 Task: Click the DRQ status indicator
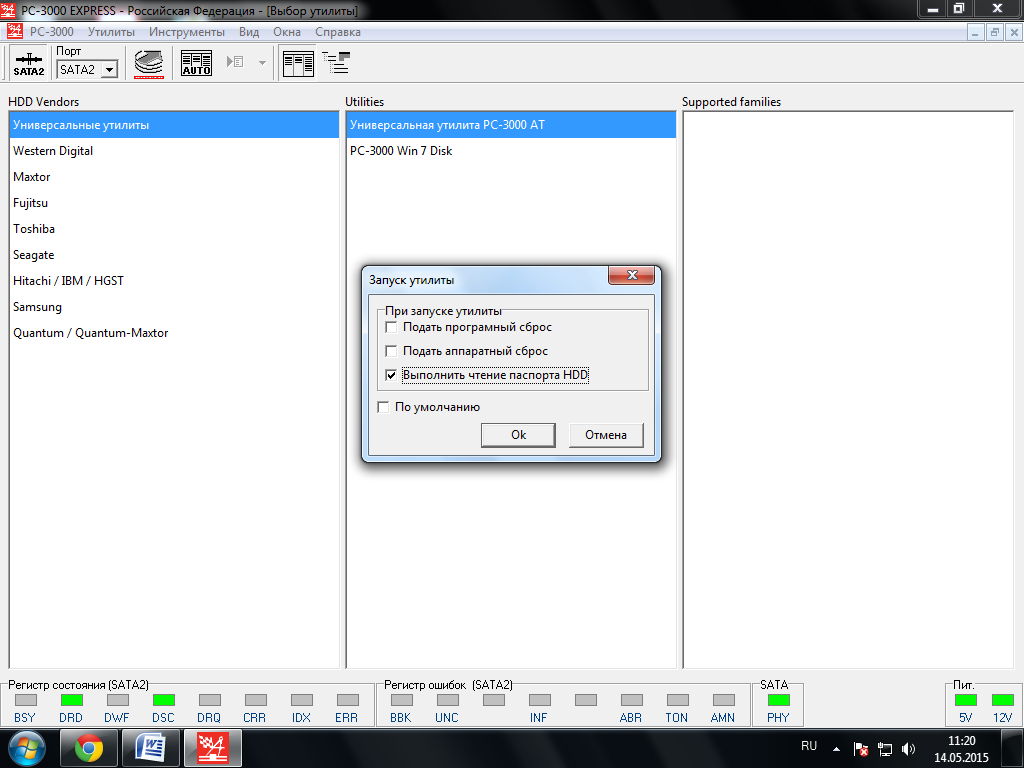point(210,700)
